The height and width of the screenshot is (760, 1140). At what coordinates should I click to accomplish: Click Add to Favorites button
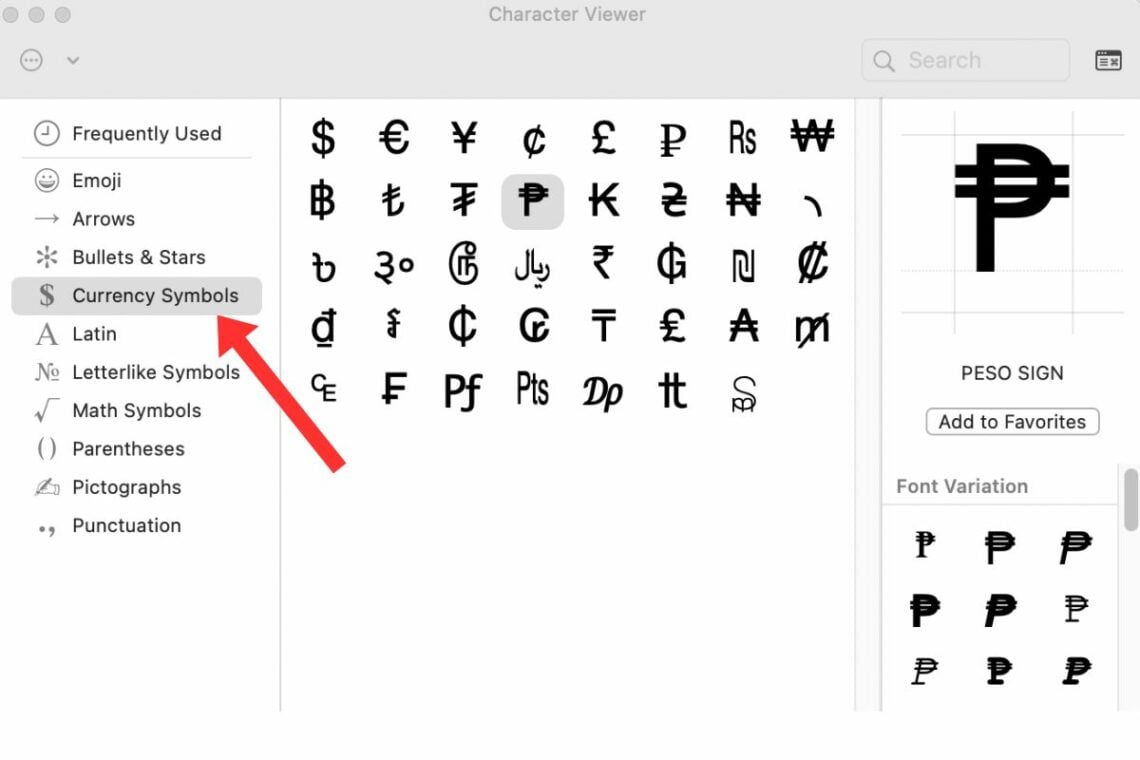[1012, 422]
